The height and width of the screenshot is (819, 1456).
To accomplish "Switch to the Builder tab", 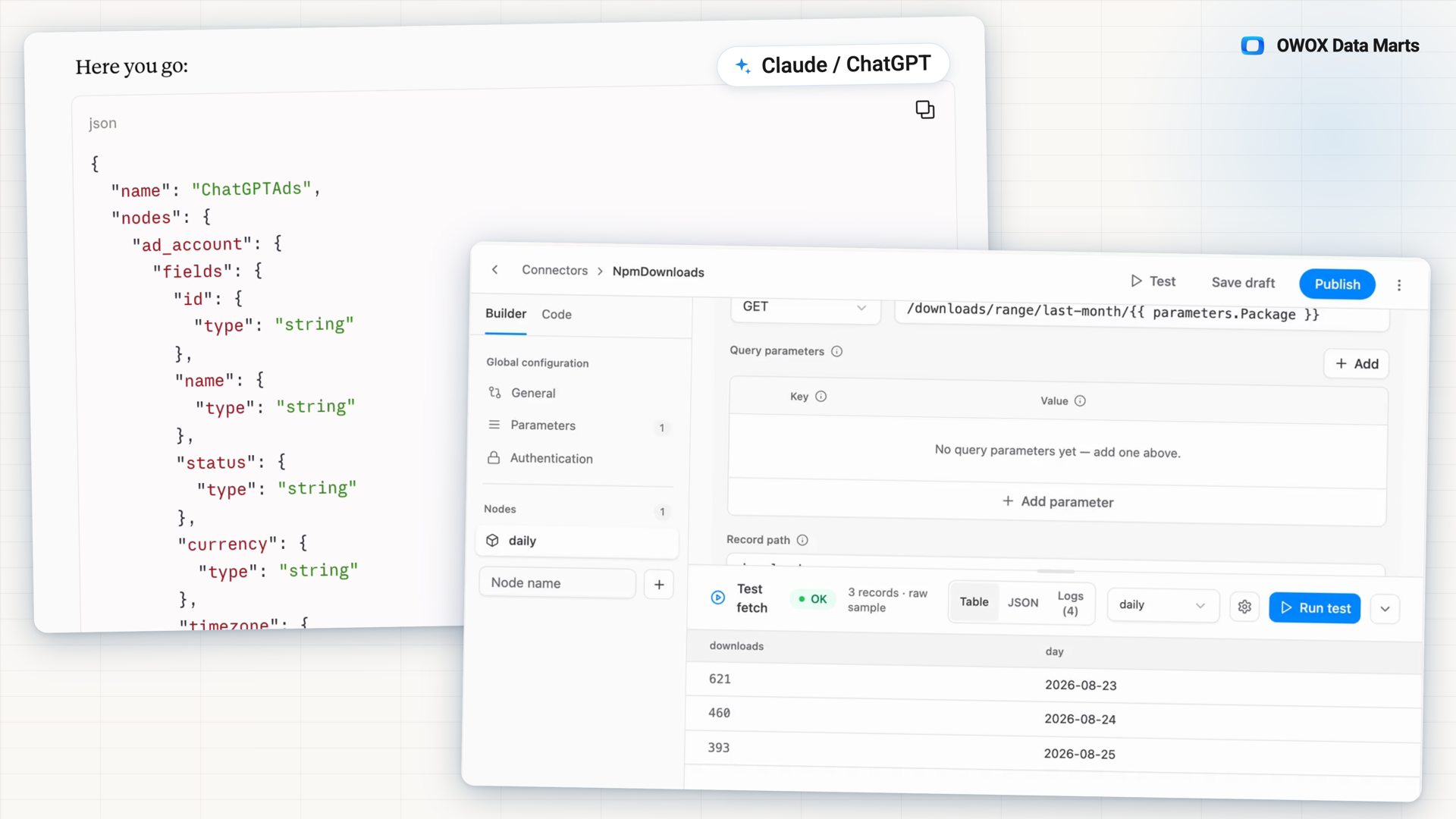I will (x=506, y=314).
